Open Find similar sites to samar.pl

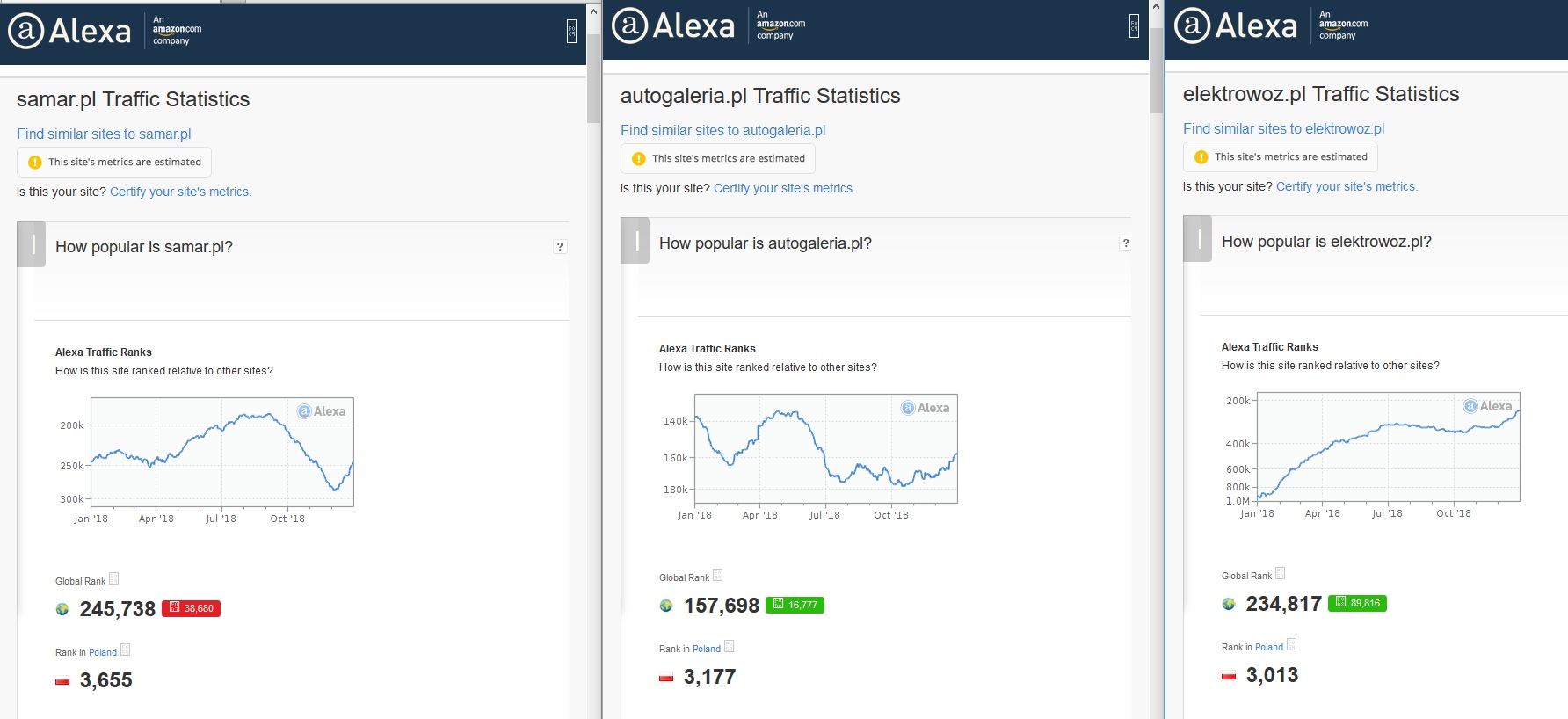104,134
